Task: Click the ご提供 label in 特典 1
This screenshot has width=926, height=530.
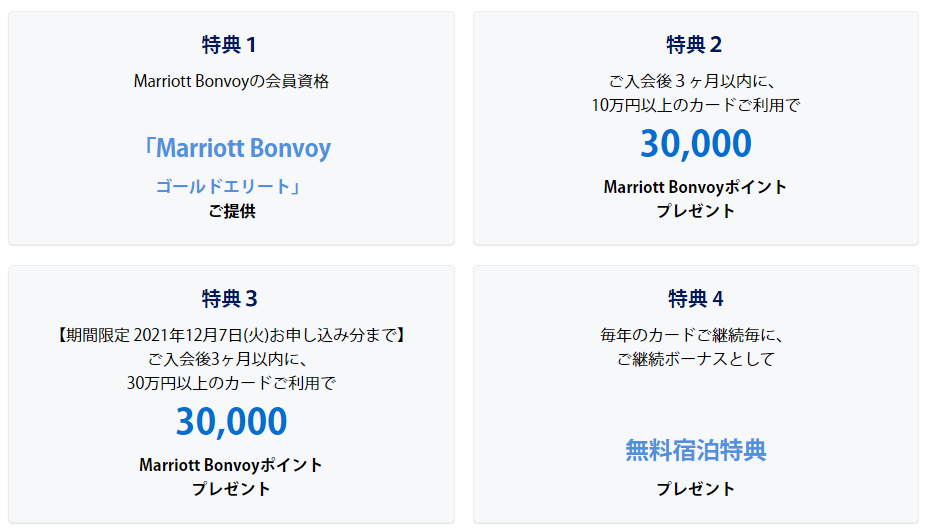Action: click(x=232, y=211)
